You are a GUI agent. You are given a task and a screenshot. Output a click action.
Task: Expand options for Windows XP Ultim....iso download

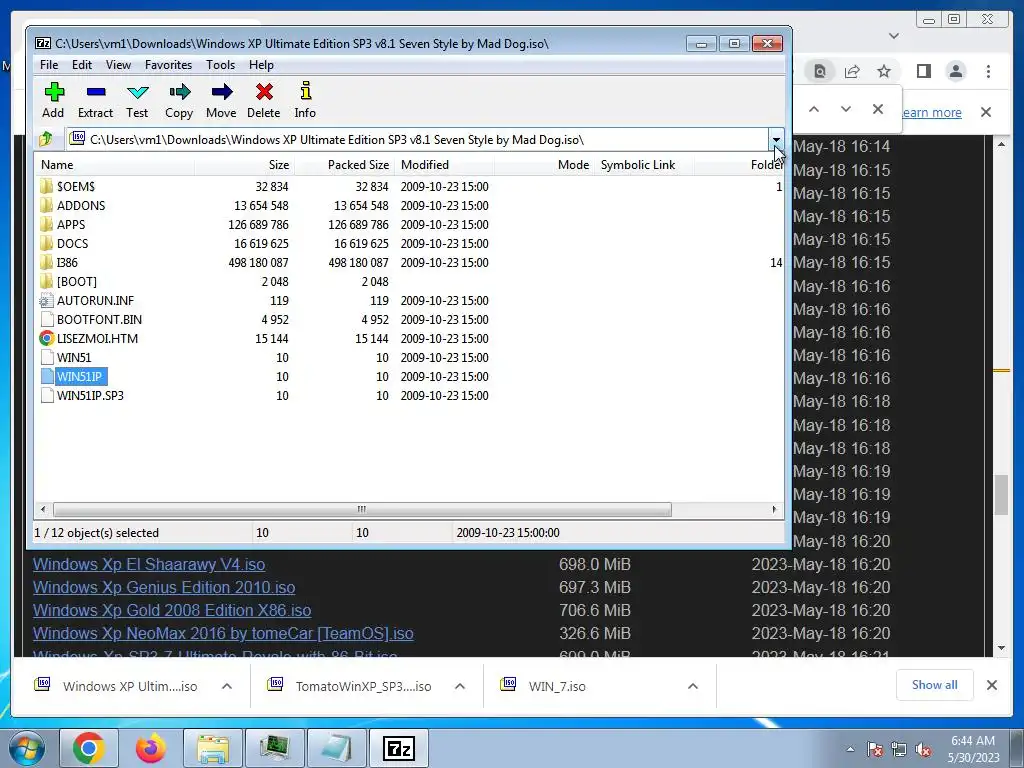(227, 686)
